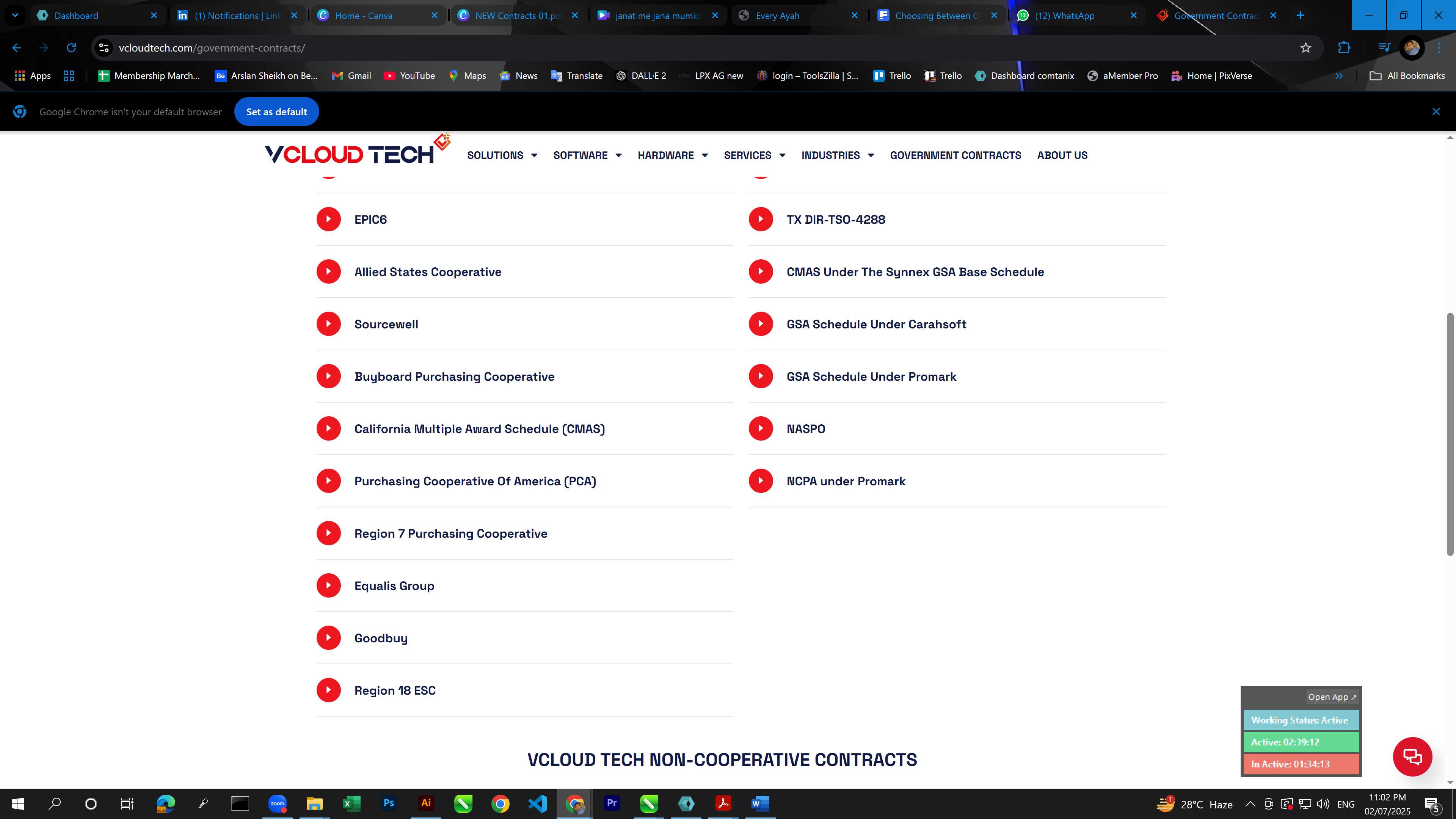Show hidden bookmarks overflow chevron
The image size is (1456, 819).
(x=1339, y=76)
